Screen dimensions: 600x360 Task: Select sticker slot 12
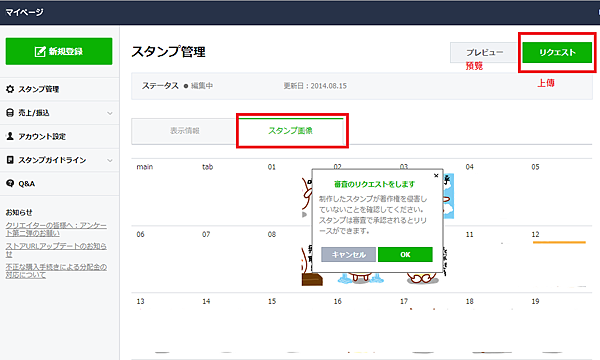559,259
